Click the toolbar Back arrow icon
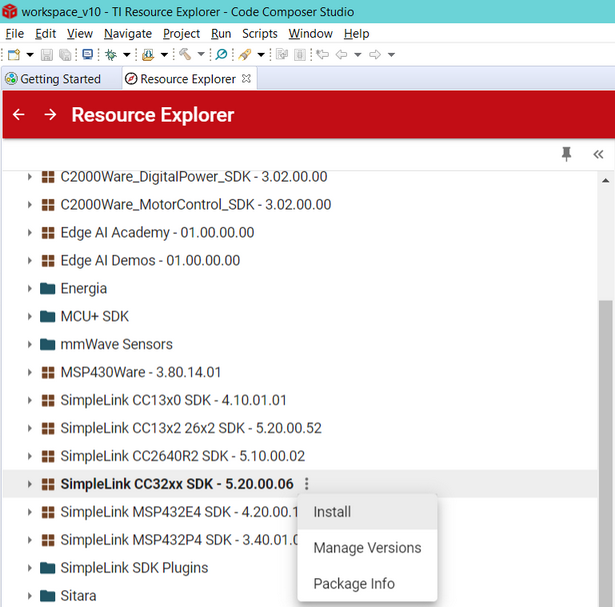 click(342, 55)
